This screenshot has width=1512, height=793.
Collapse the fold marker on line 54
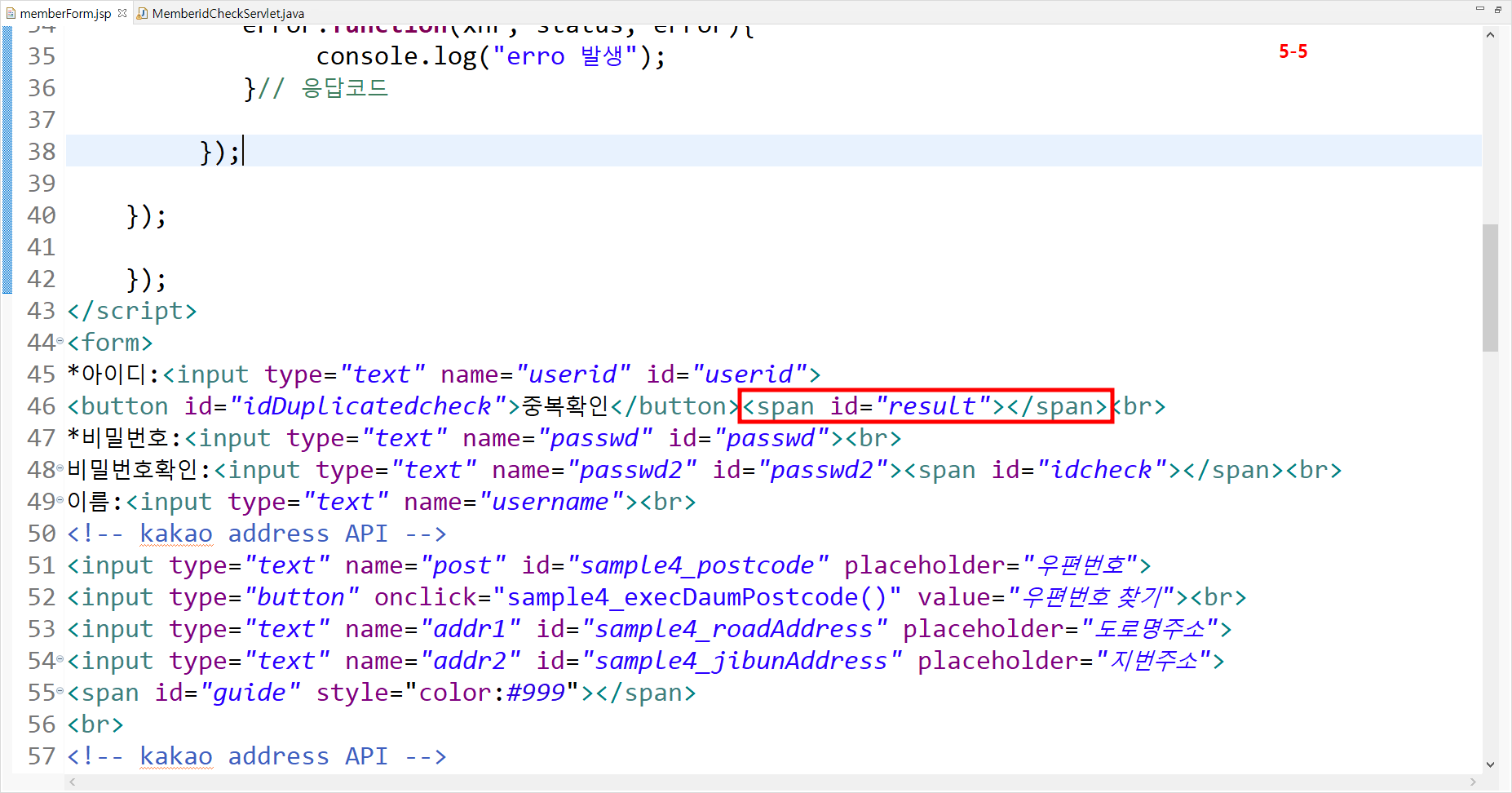click(60, 659)
